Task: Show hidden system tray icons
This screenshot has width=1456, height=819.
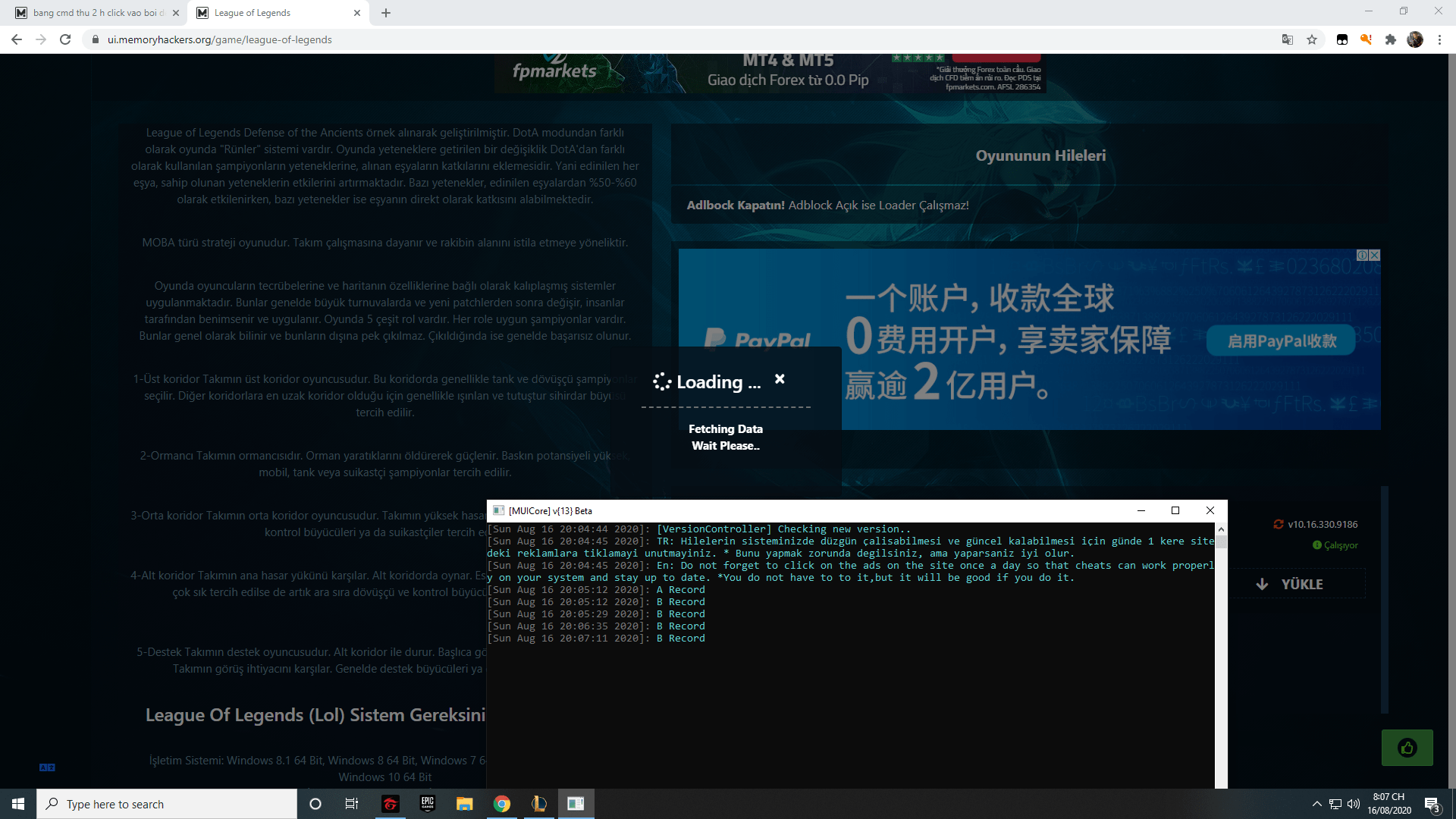Action: pyautogui.click(x=1317, y=804)
